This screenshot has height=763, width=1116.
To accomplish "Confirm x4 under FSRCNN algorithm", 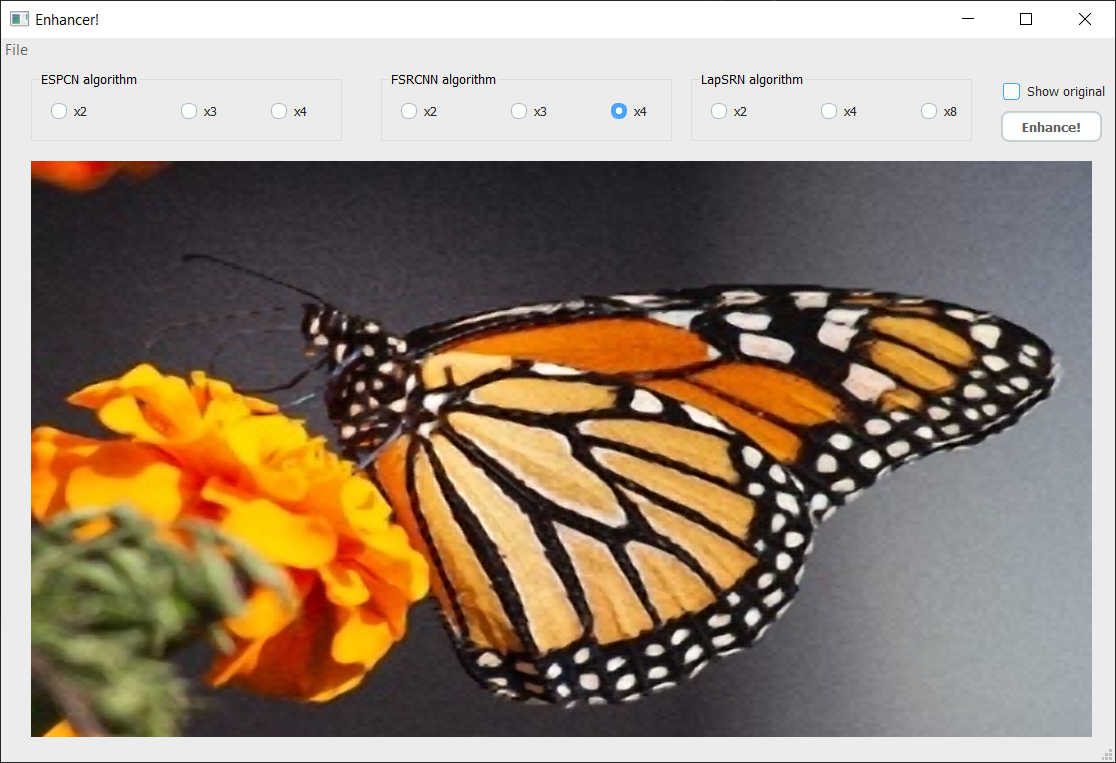I will 619,111.
